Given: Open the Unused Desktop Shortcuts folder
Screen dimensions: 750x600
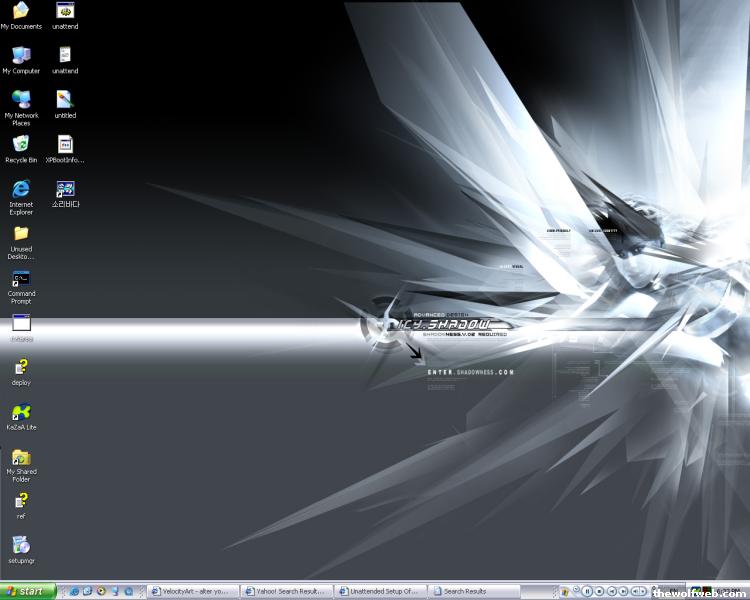Looking at the screenshot, I should [21, 234].
